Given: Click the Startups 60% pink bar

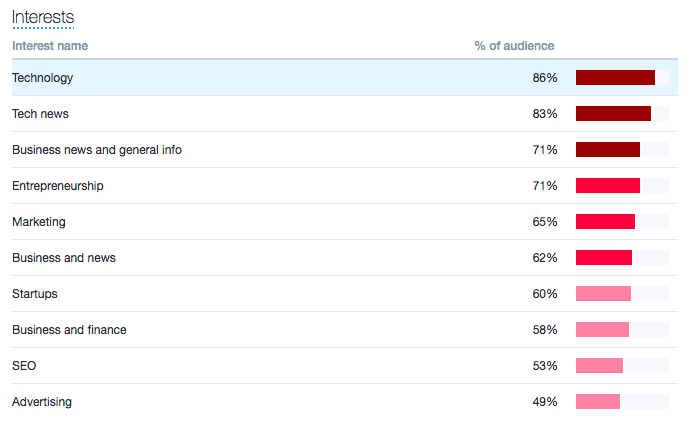Looking at the screenshot, I should click(603, 293).
